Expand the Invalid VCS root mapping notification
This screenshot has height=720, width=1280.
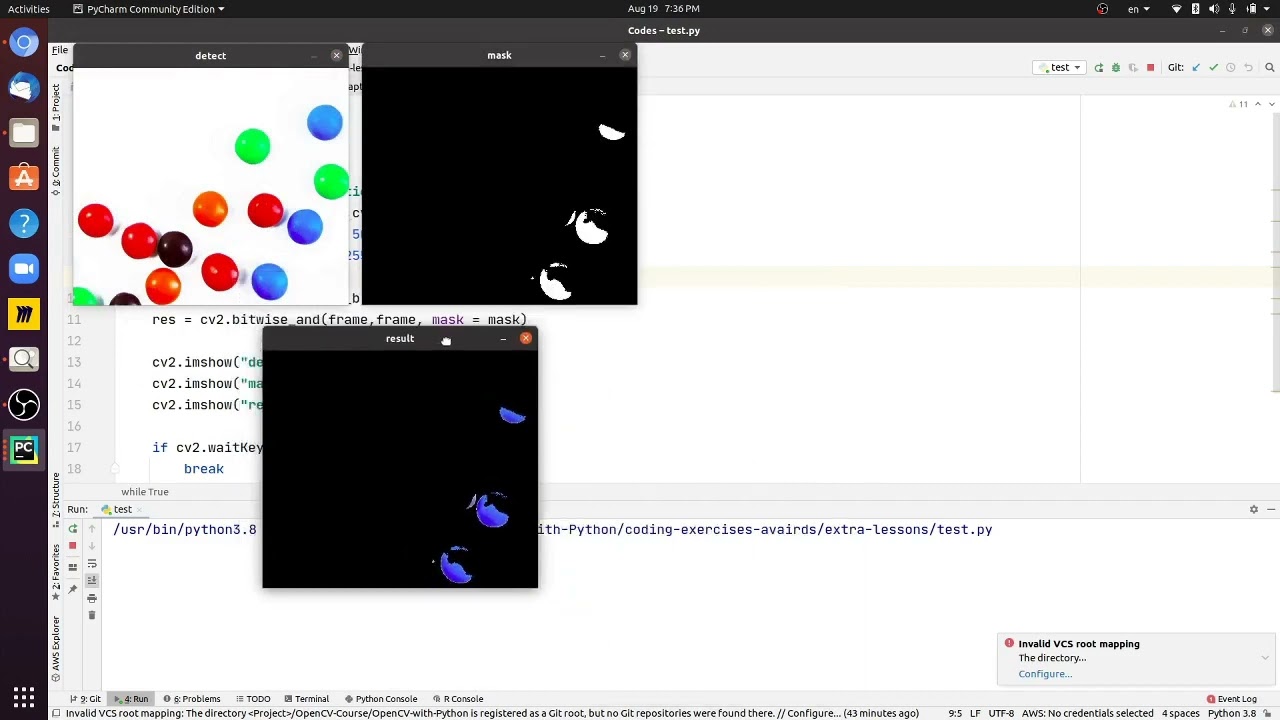(x=1264, y=658)
